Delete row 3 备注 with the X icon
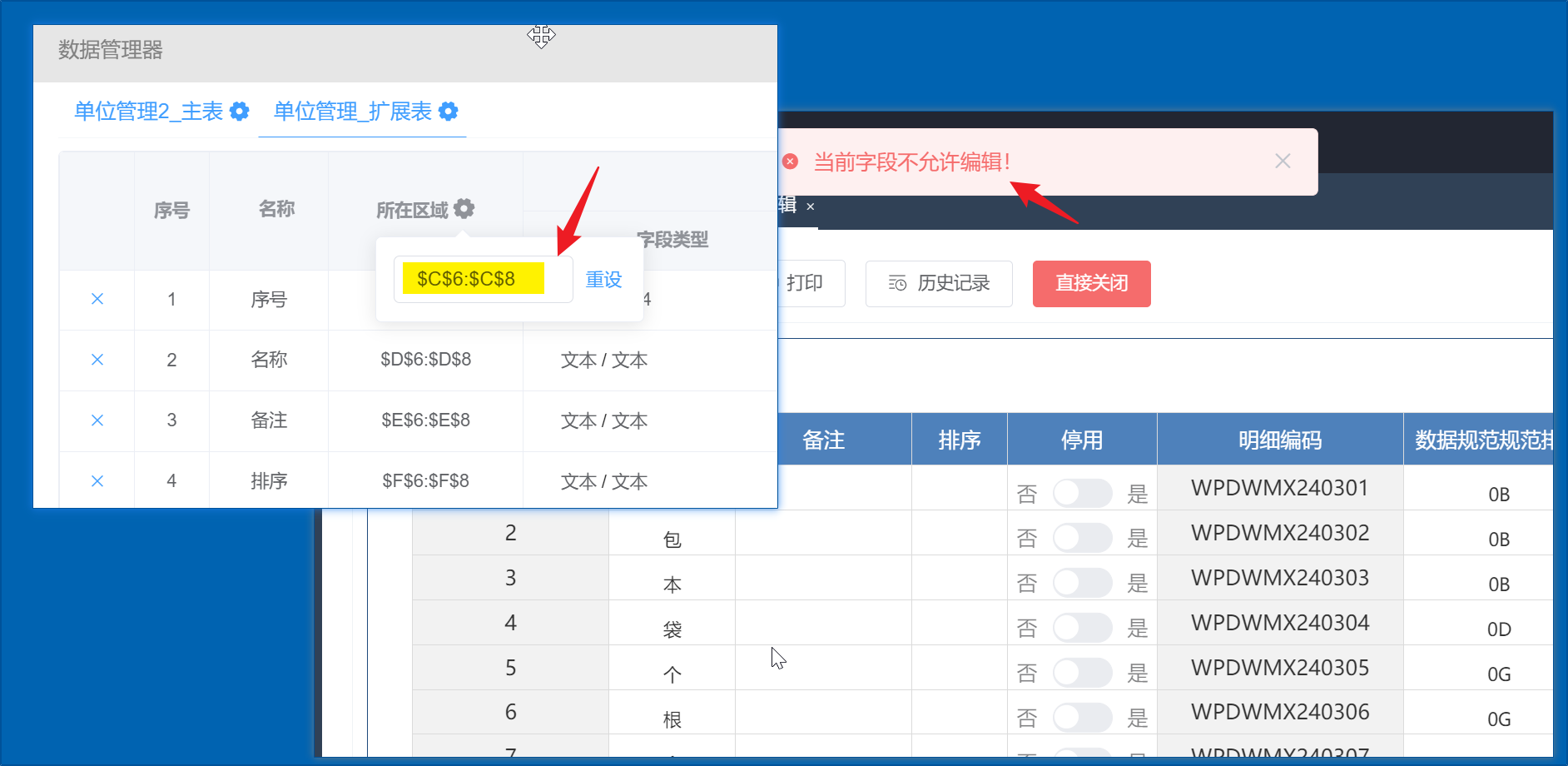 click(97, 420)
